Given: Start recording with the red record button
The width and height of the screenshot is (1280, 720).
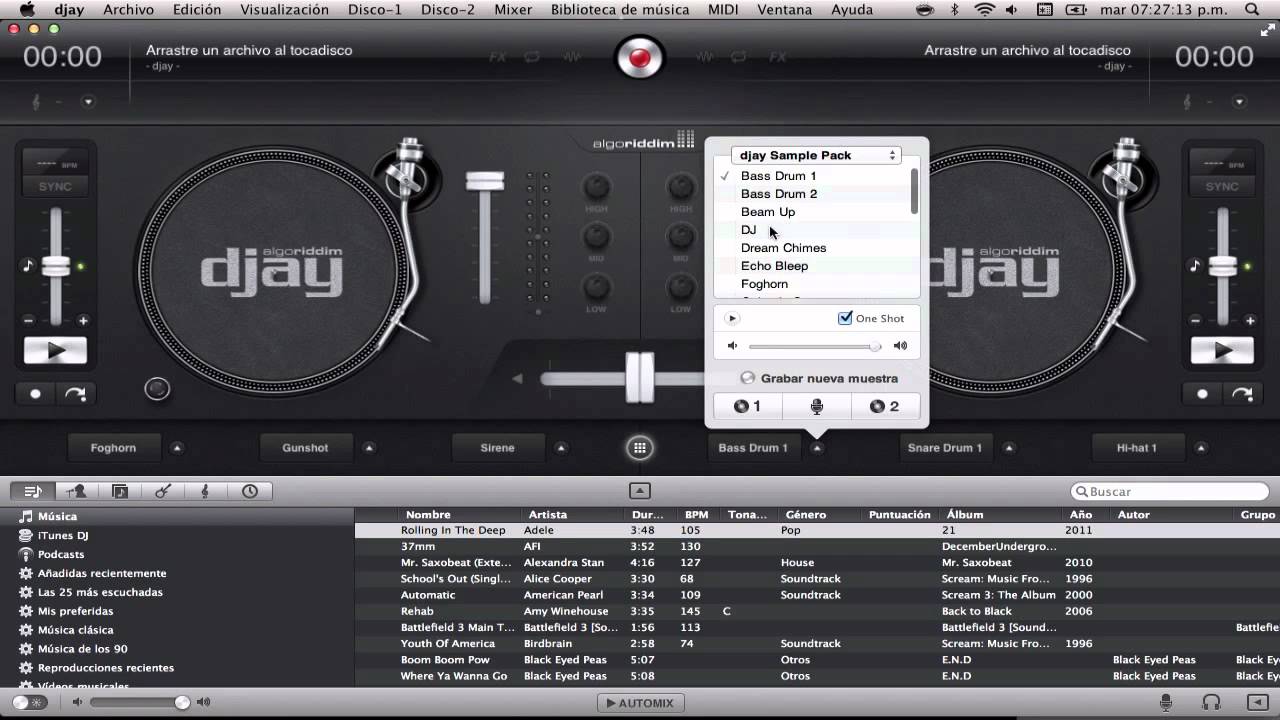Looking at the screenshot, I should (640, 57).
